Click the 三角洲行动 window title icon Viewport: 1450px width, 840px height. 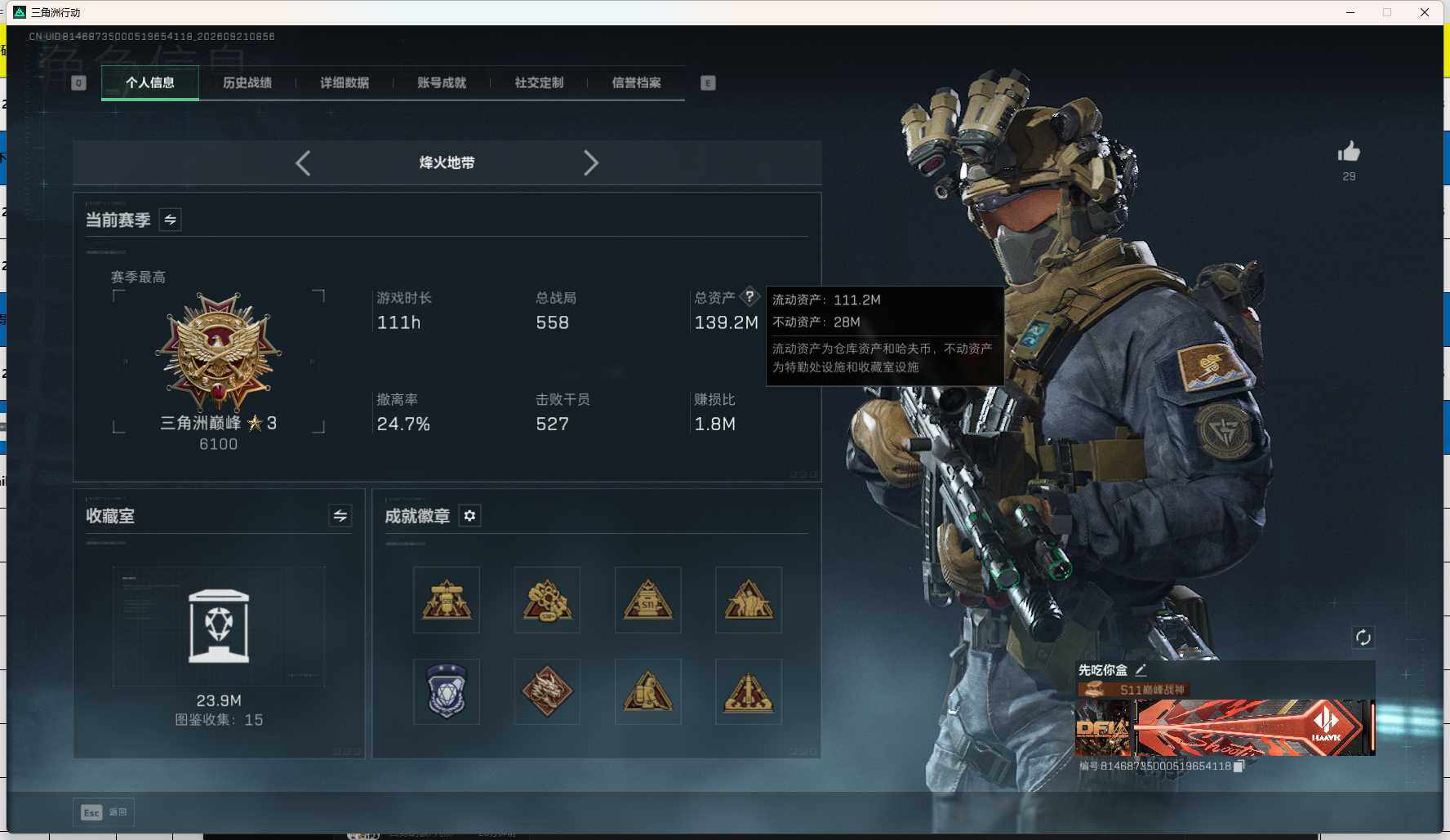click(20, 12)
